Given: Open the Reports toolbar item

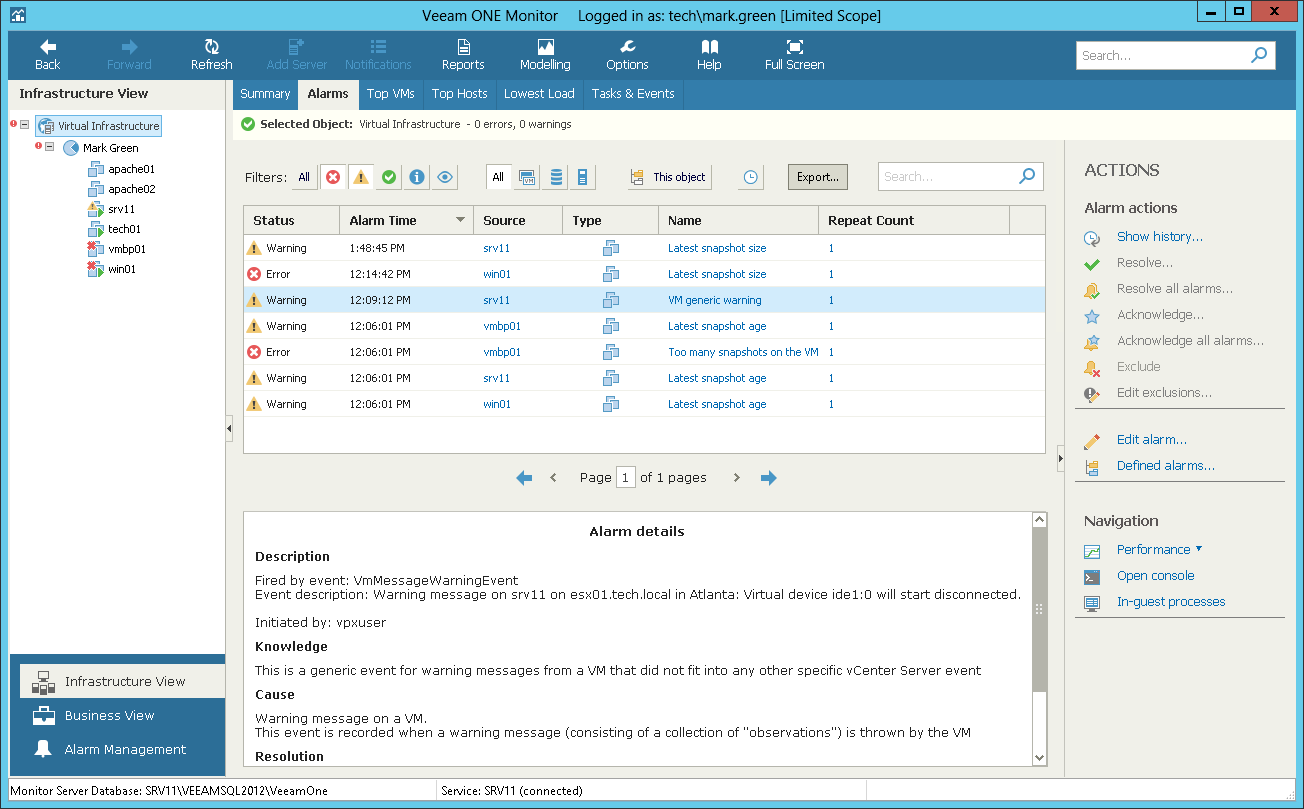Looking at the screenshot, I should 463,55.
